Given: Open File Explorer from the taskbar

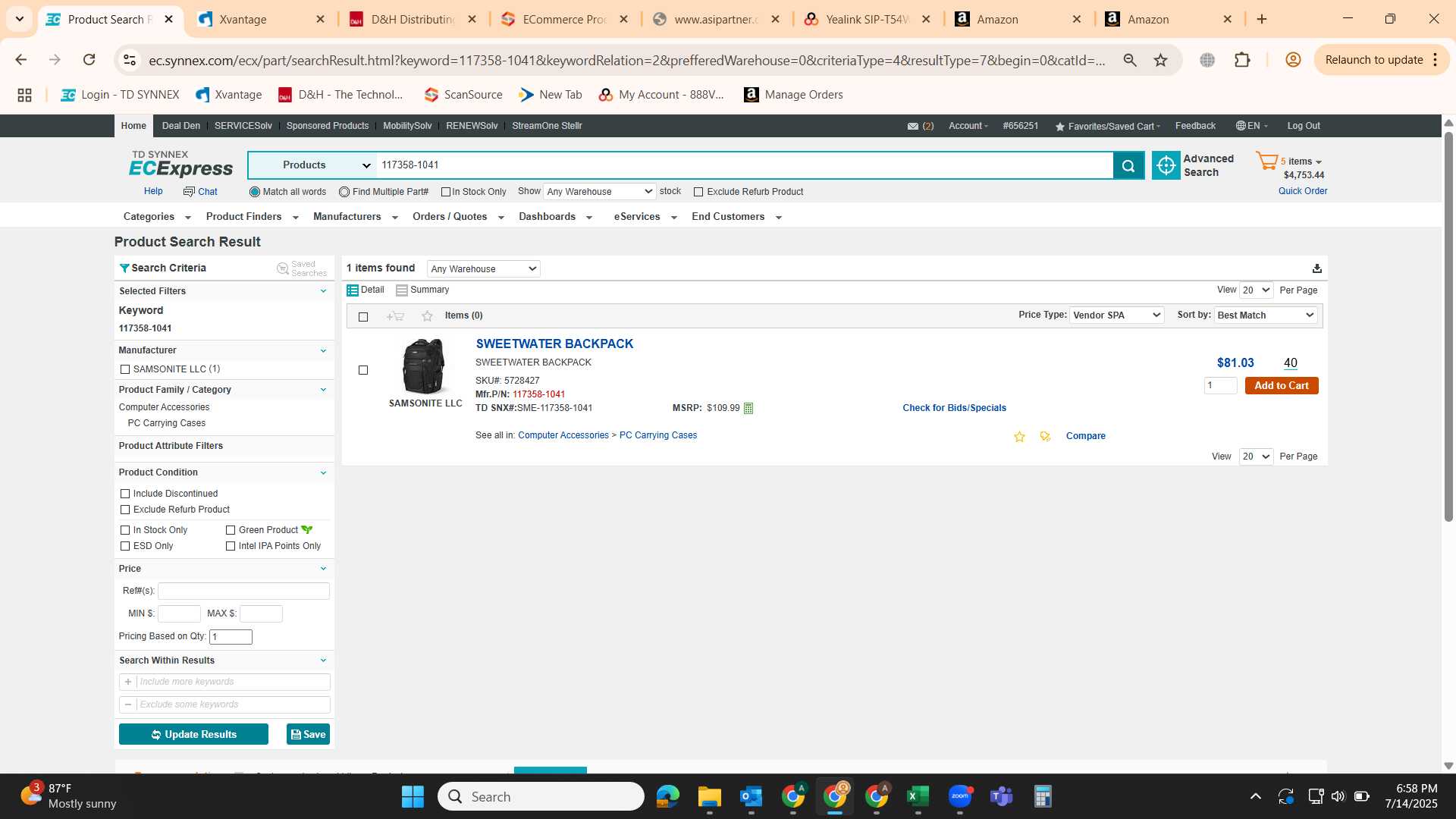Looking at the screenshot, I should coord(709,796).
